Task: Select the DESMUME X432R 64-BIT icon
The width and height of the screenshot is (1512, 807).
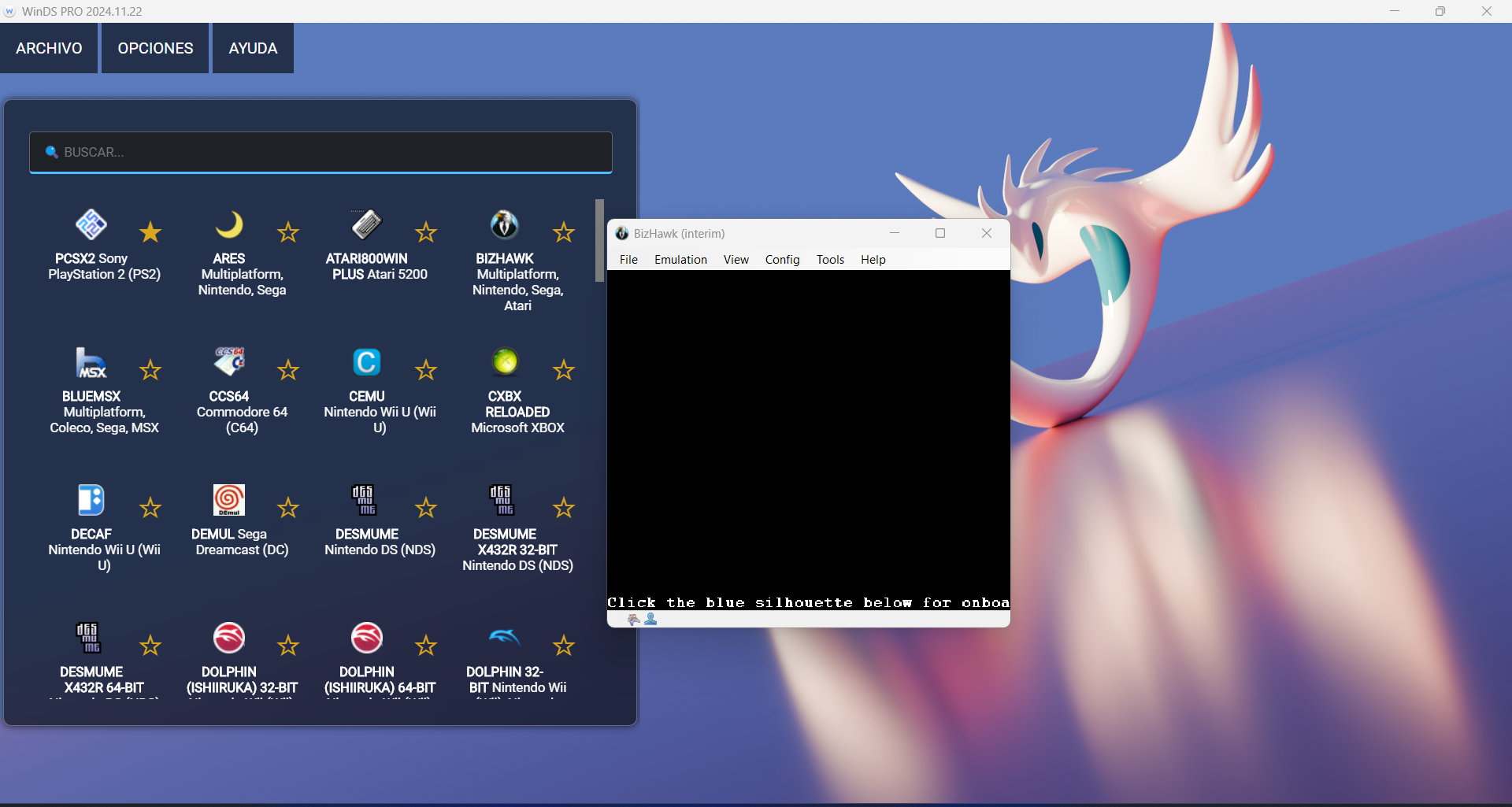Action: (89, 638)
